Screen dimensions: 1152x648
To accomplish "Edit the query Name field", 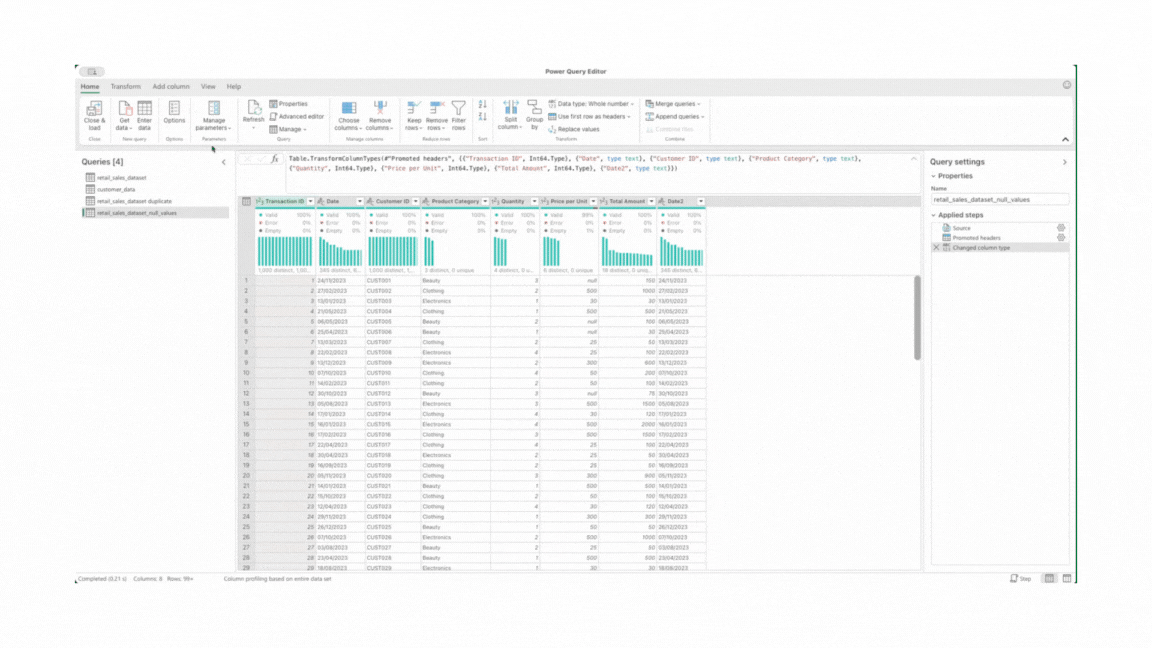I will [x=1000, y=200].
